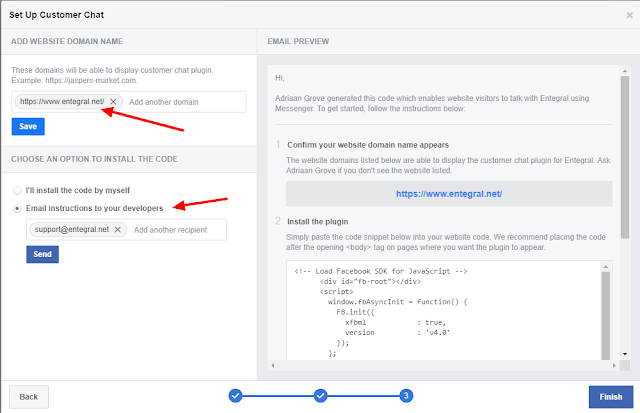Image resolution: width=640 pixels, height=413 pixels.
Task: Click the code snippet scrollbar thumb
Action: click(606, 315)
